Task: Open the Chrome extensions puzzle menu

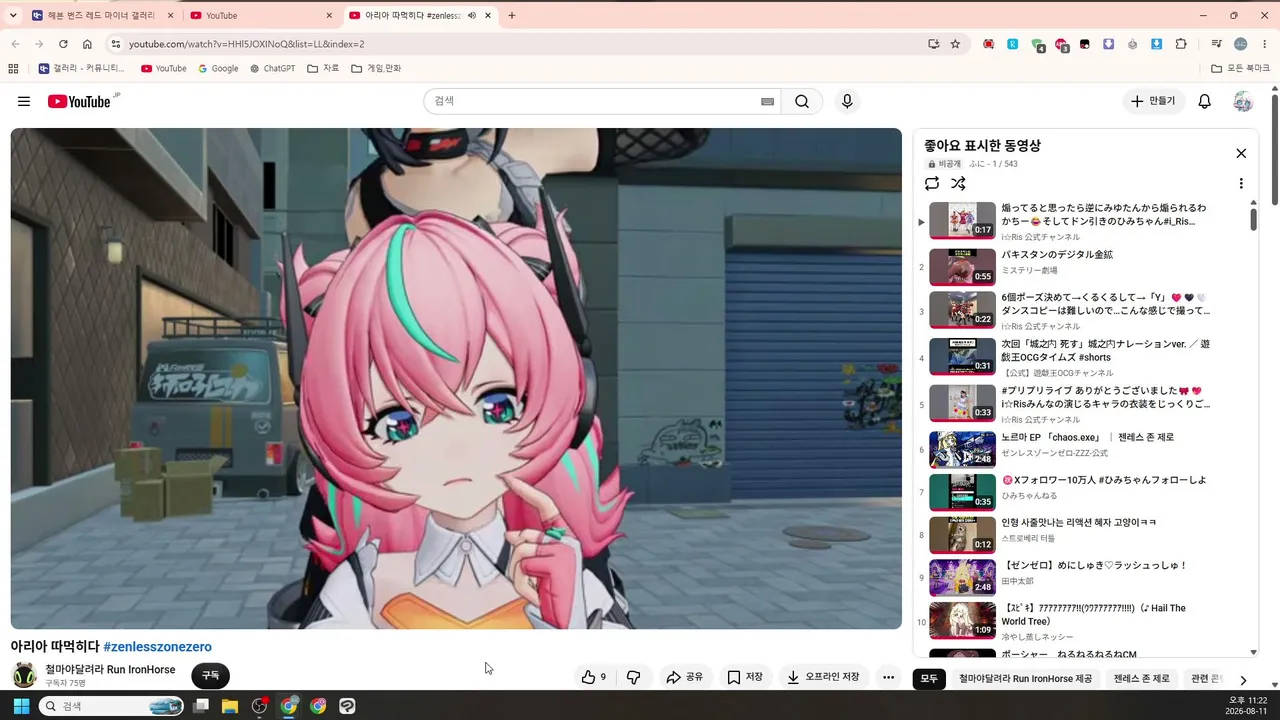Action: pos(1181,44)
